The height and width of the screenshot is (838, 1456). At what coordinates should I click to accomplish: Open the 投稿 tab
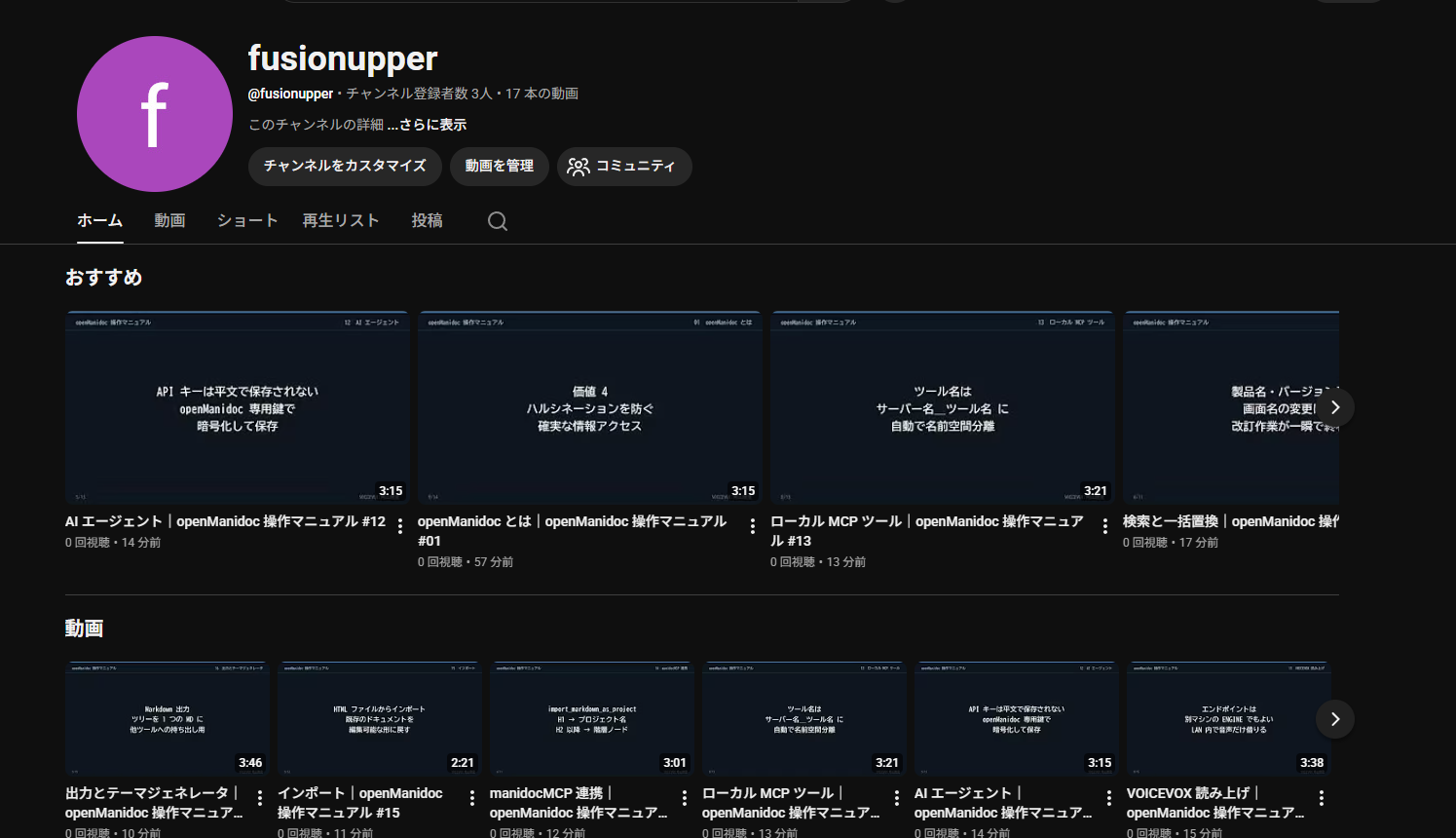[x=427, y=221]
